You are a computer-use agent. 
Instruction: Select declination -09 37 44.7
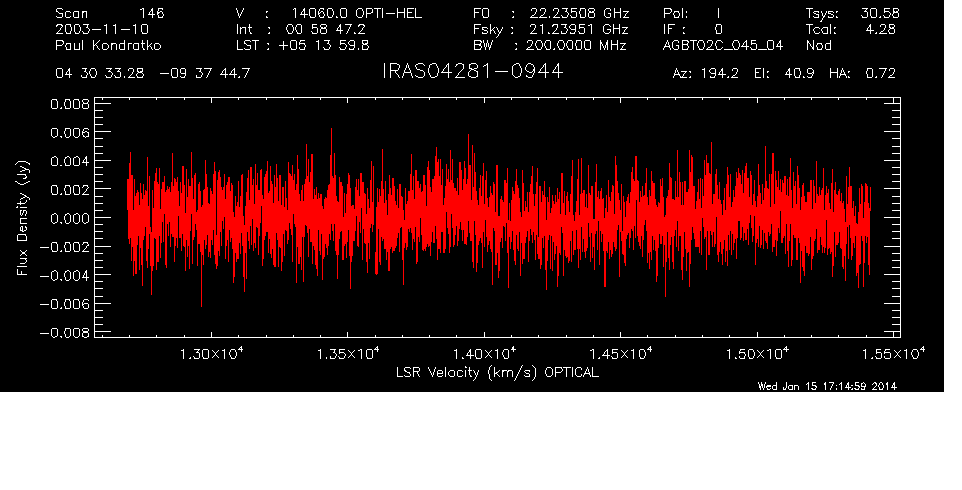pos(204,74)
